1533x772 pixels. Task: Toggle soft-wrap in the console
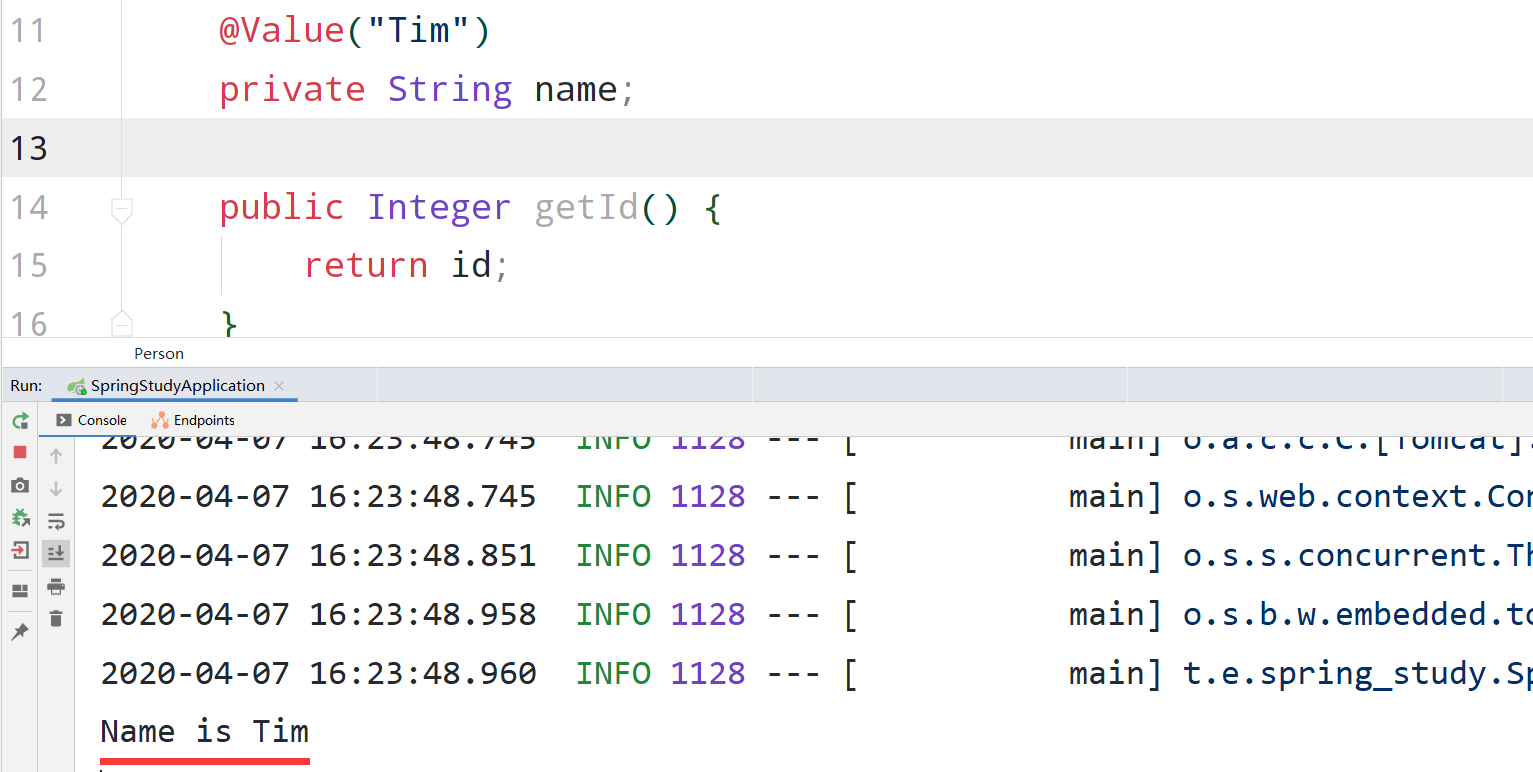[56, 521]
